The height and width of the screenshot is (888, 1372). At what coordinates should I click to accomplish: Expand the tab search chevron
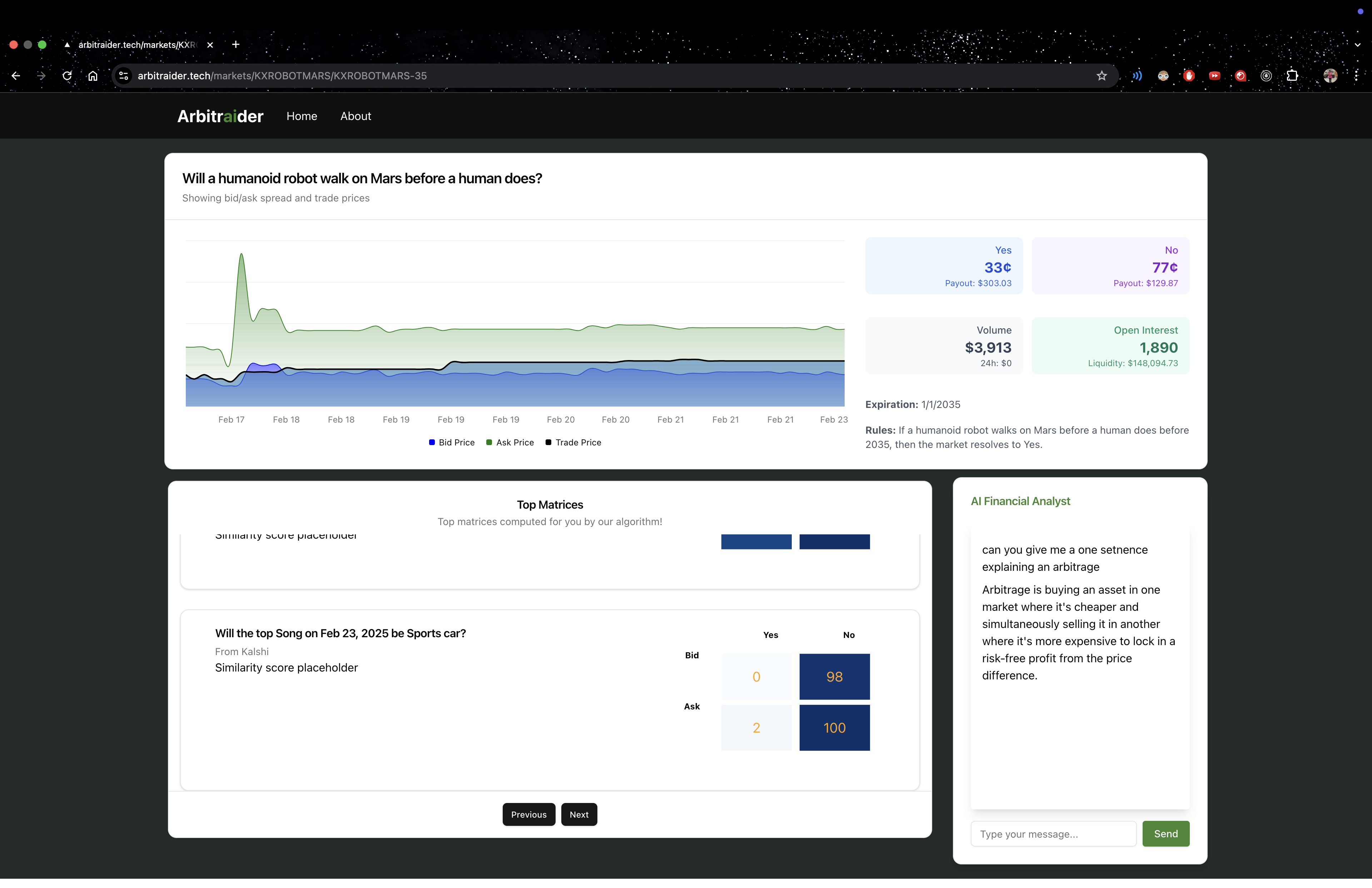tap(1357, 44)
